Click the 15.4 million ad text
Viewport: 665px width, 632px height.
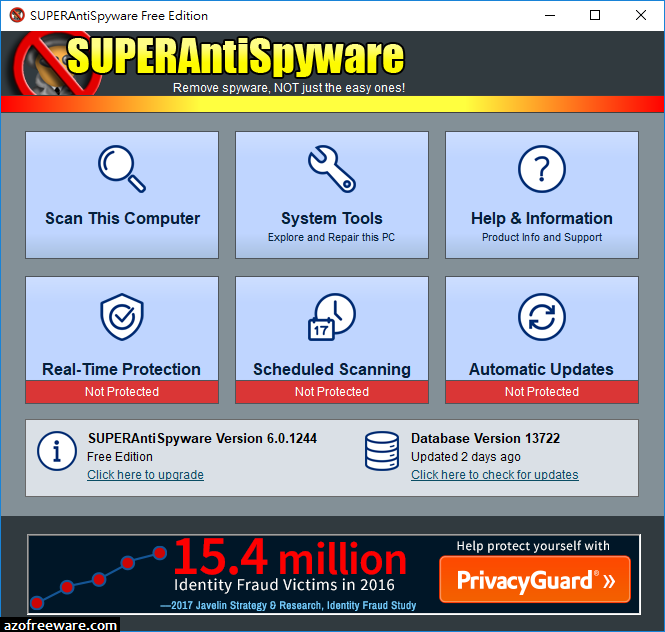click(x=290, y=558)
